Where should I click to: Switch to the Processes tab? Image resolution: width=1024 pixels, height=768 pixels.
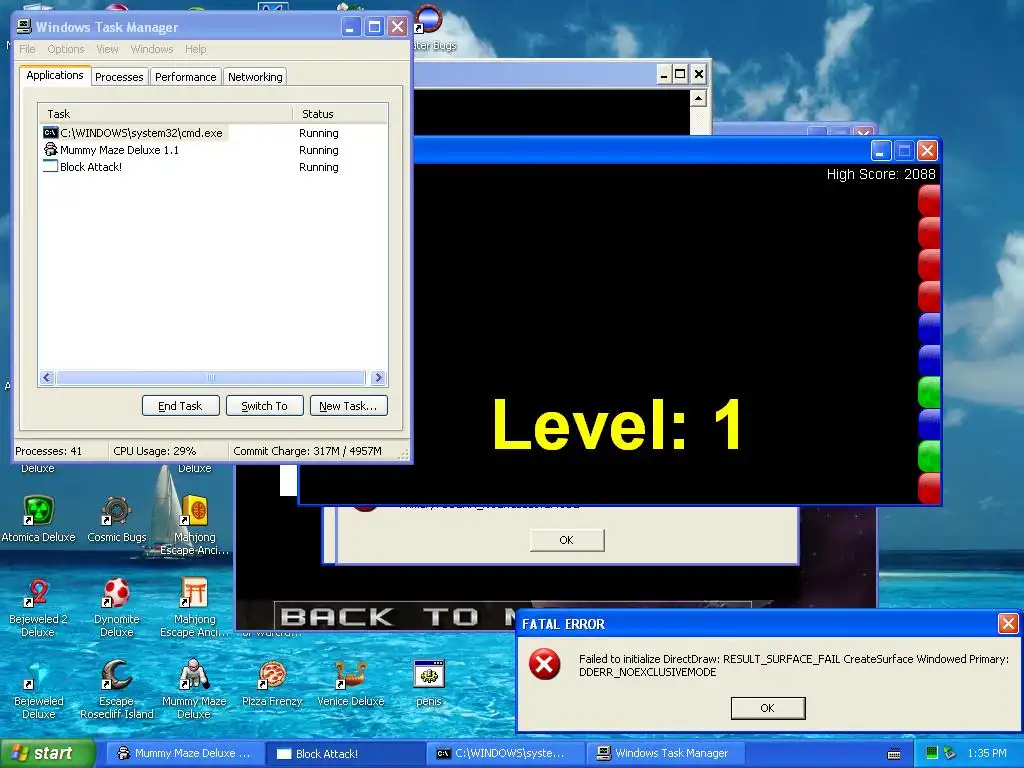(119, 76)
